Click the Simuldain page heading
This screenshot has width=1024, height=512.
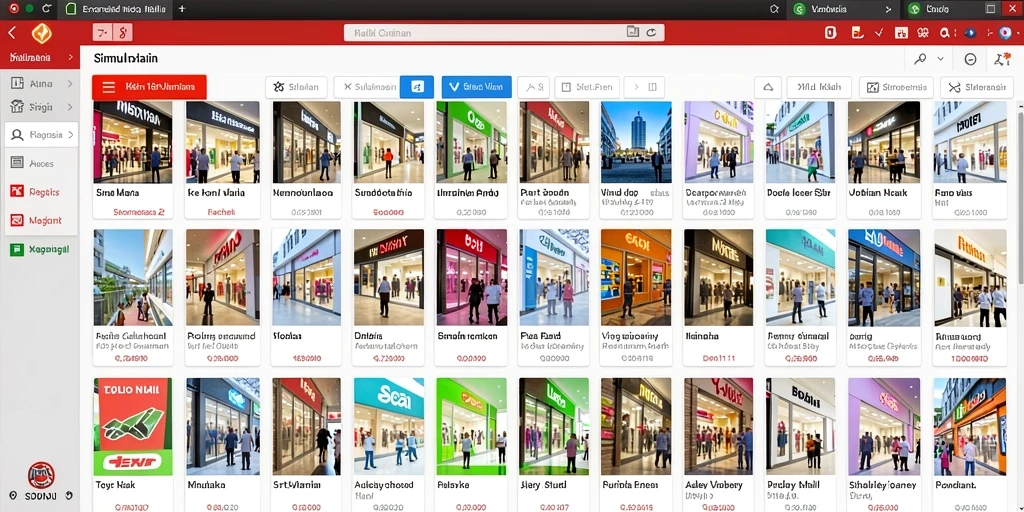[x=126, y=58]
